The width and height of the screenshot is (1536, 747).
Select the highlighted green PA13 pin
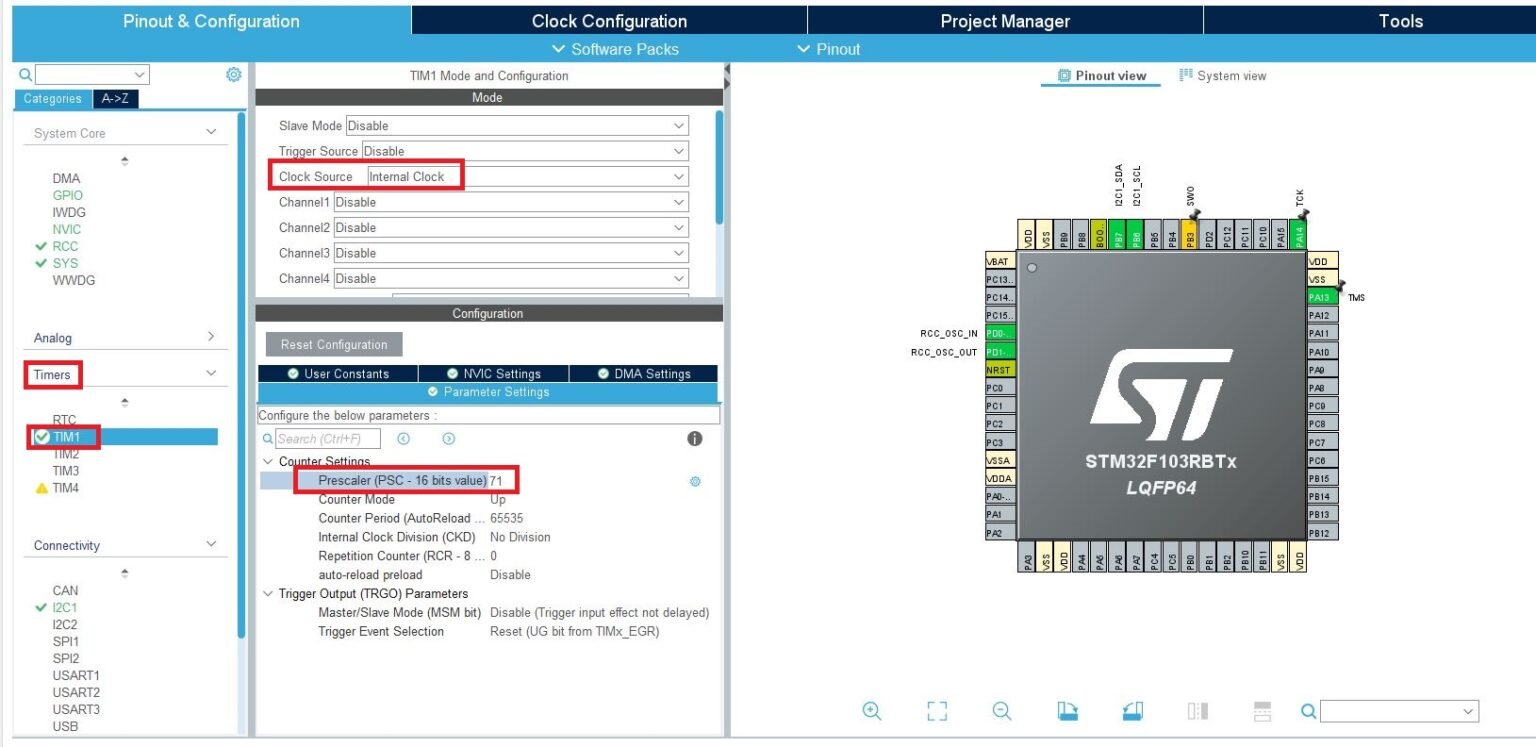pos(1322,297)
